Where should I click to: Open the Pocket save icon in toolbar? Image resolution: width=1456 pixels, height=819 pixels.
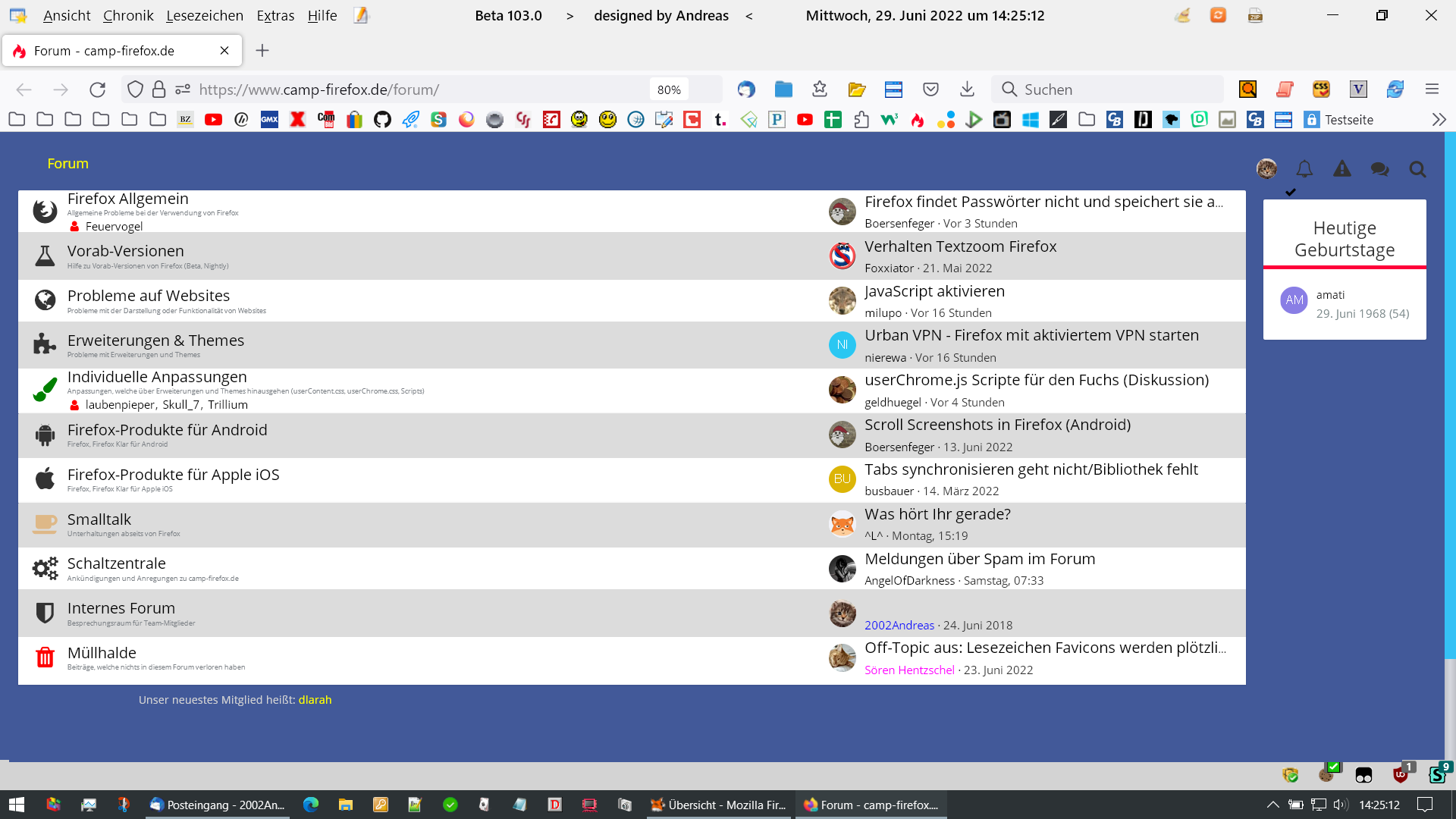click(x=930, y=89)
